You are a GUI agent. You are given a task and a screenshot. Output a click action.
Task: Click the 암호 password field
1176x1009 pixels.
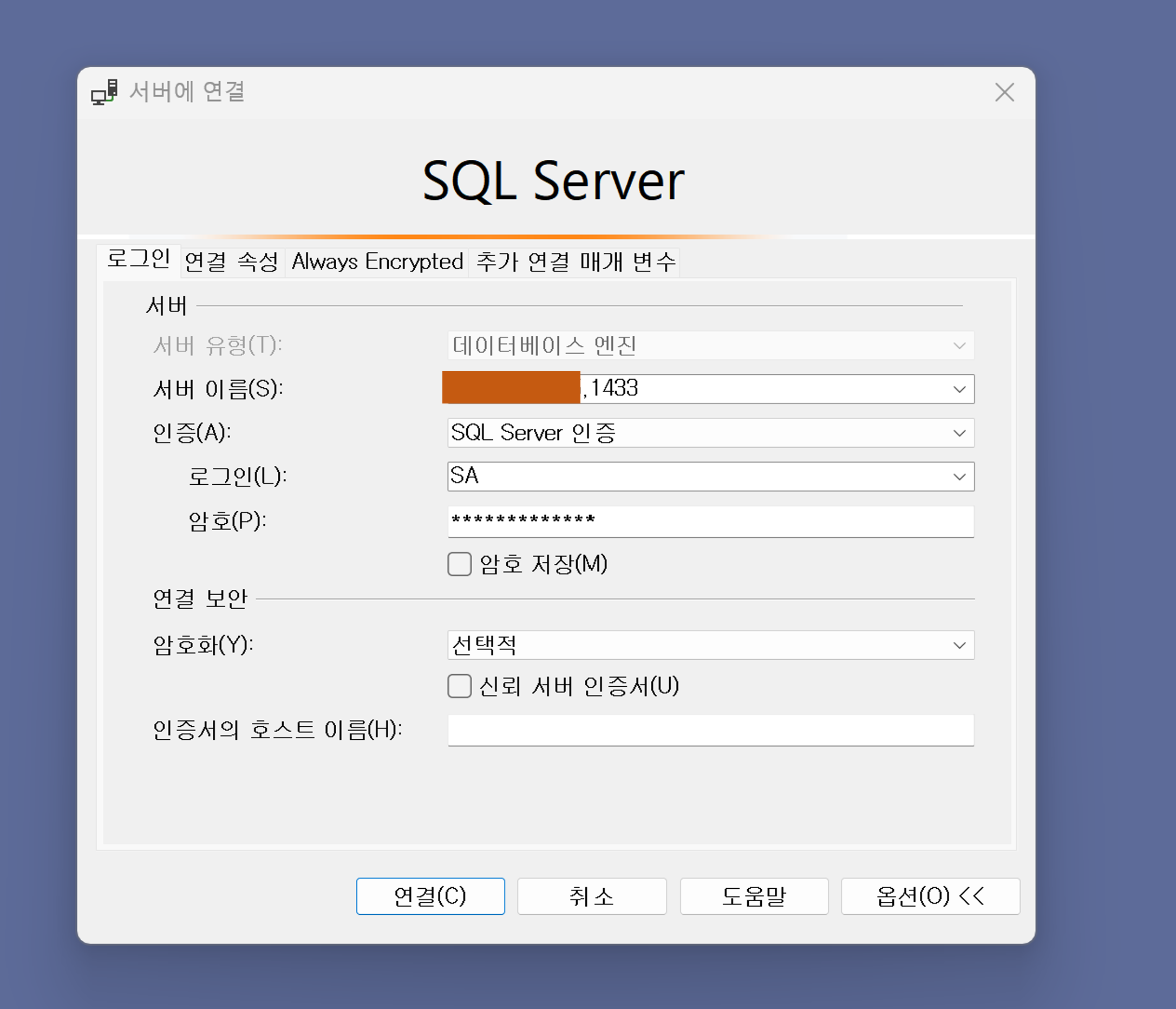pos(710,520)
